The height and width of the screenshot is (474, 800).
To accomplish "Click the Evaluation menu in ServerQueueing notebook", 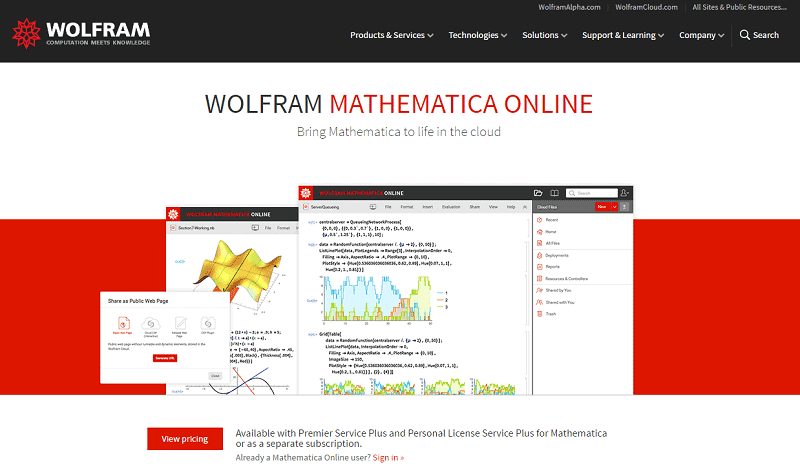I will click(x=451, y=207).
